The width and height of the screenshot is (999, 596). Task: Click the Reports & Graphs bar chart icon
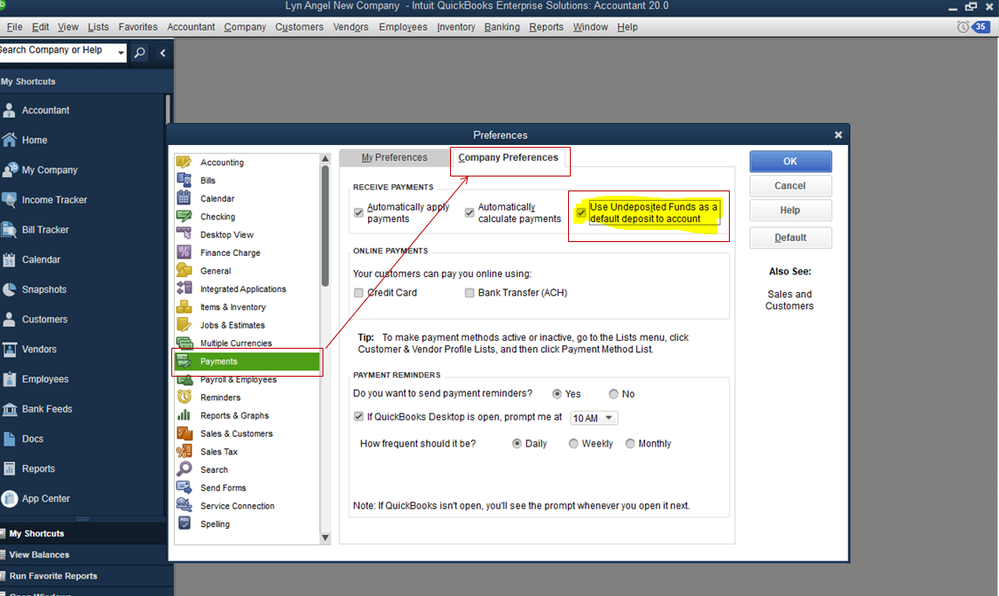[184, 415]
